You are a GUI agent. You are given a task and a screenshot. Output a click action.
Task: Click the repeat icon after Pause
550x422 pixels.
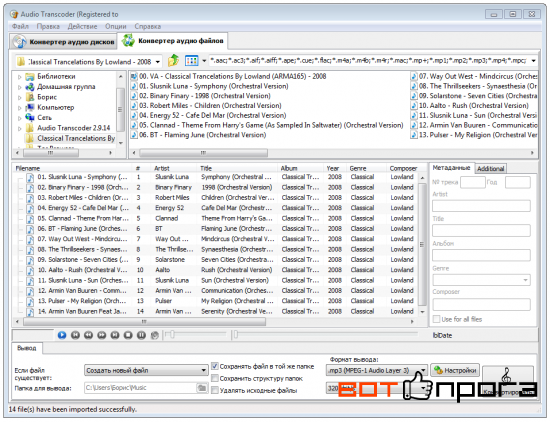click(155, 335)
